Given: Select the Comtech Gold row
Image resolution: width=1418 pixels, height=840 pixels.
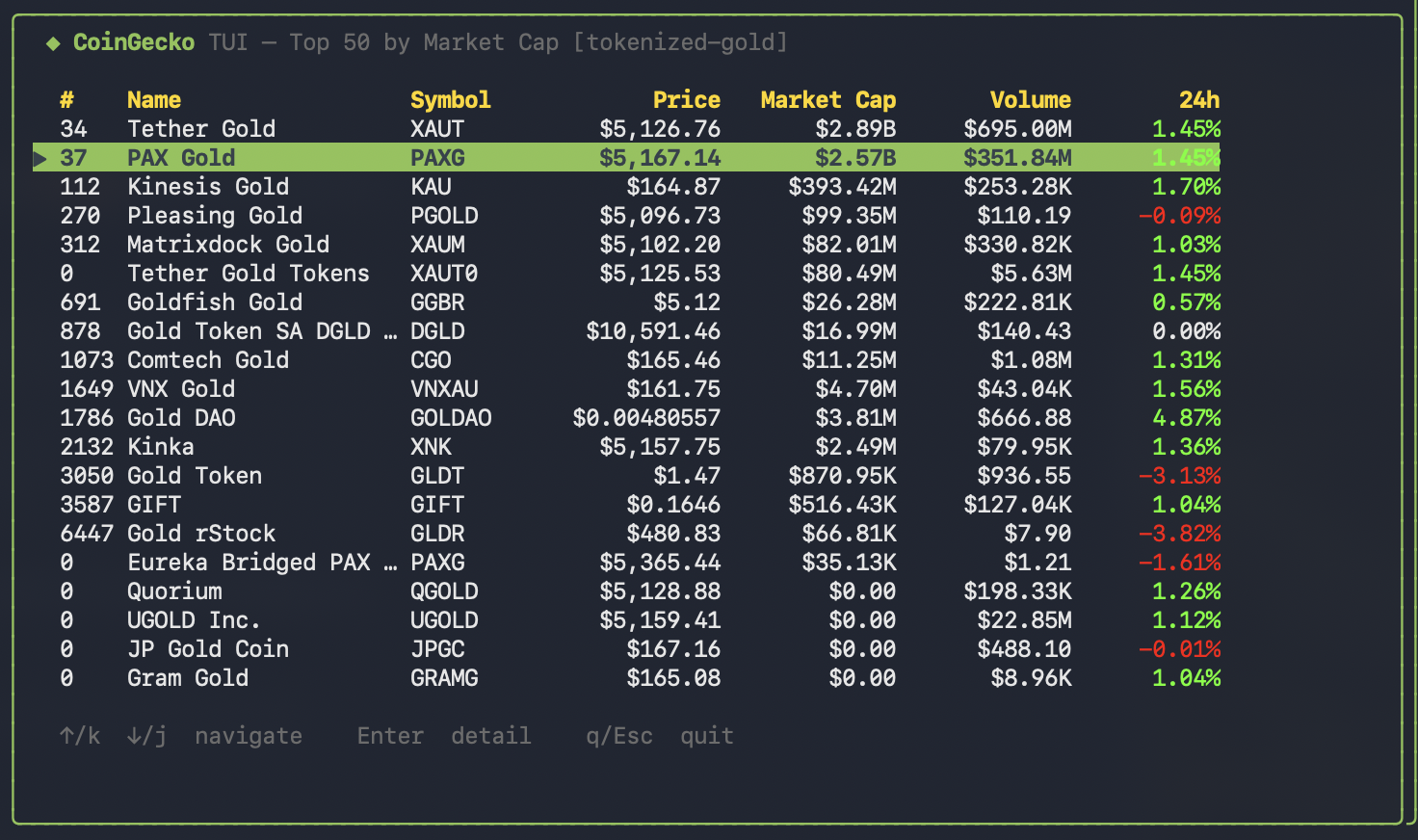Looking at the screenshot, I should pos(627,360).
